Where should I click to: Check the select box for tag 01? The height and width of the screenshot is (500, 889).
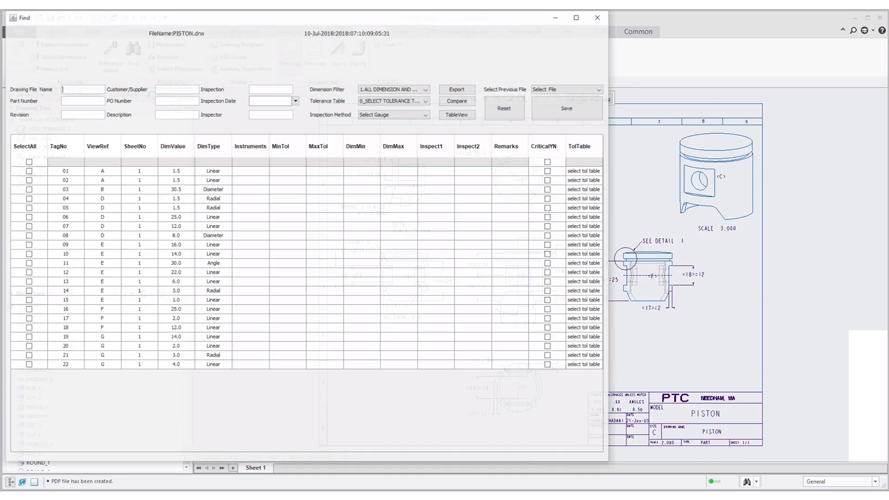click(29, 171)
